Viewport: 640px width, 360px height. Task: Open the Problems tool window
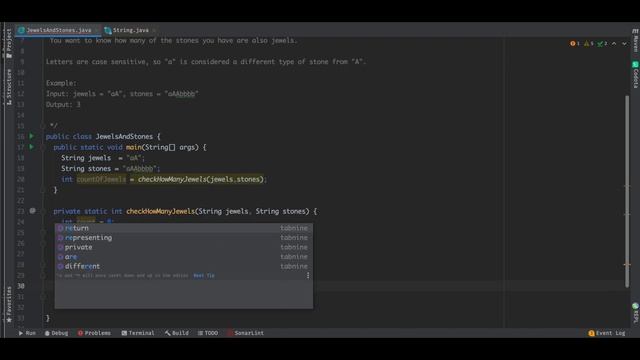[94, 333]
